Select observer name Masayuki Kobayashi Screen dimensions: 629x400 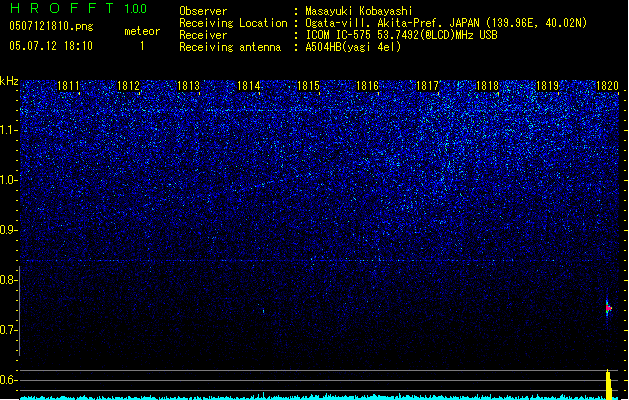(x=359, y=11)
